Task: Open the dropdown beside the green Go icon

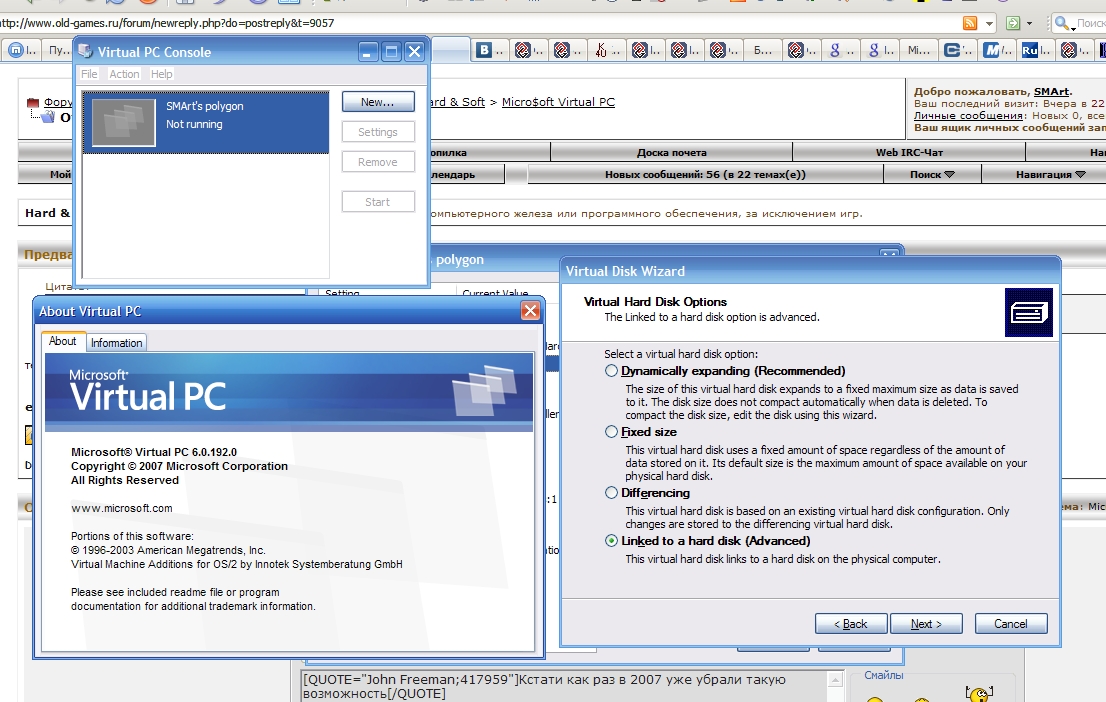Action: [1029, 23]
